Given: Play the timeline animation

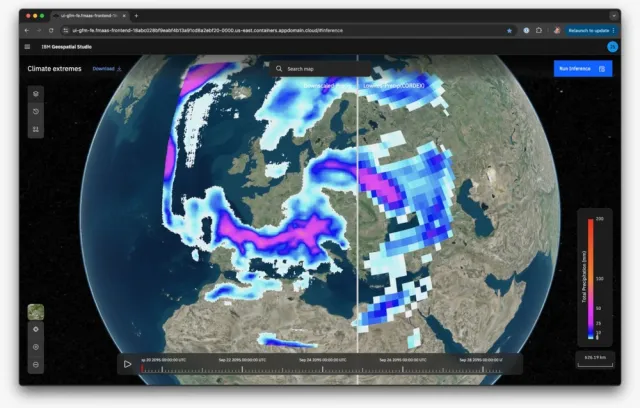Looking at the screenshot, I should pyautogui.click(x=127, y=364).
